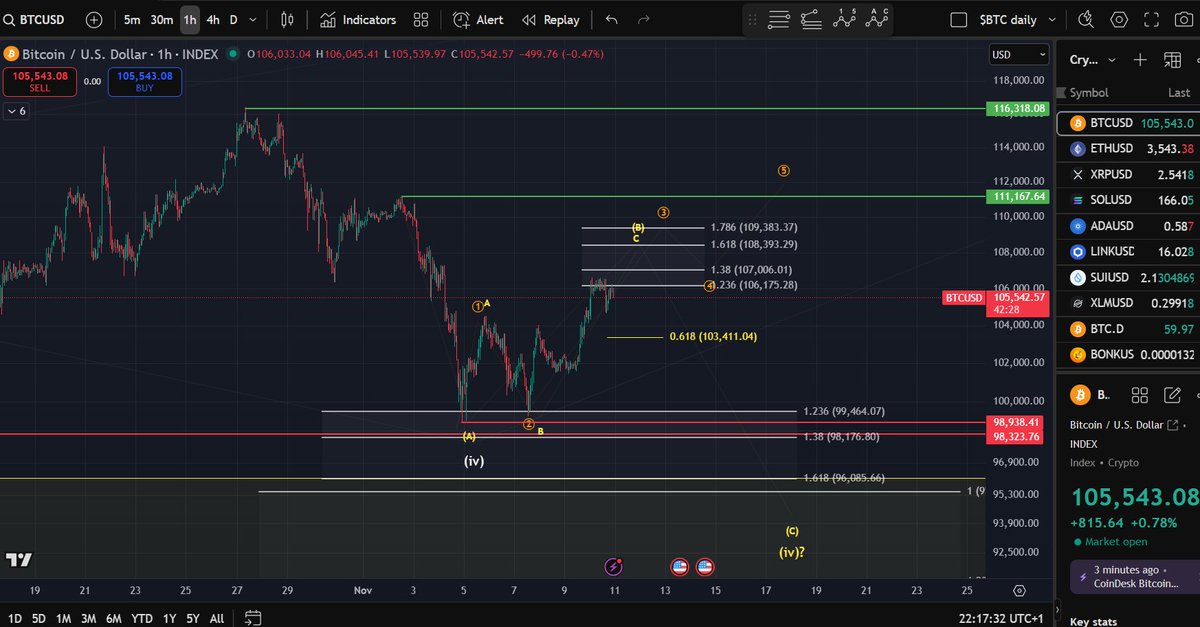
Task: Create a new alert with the Alert icon
Action: point(477,19)
